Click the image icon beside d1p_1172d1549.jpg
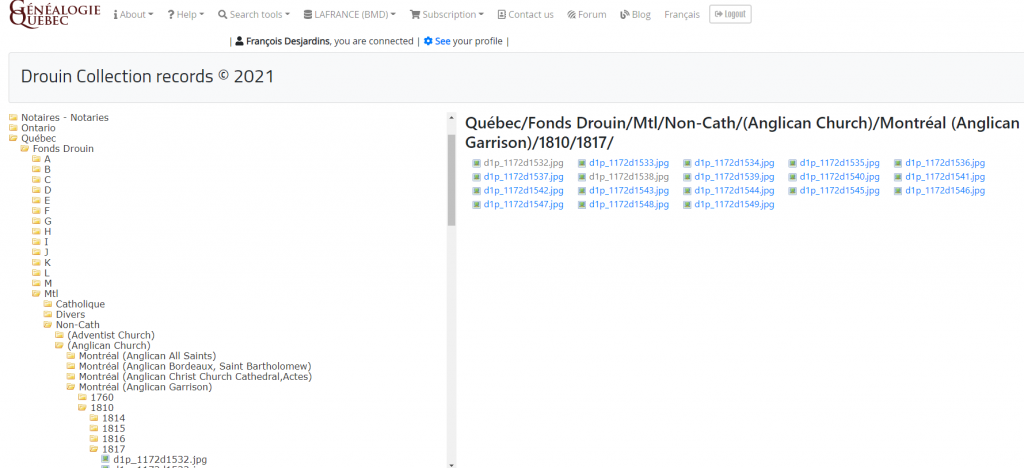Screen dimensions: 1024x468 [x=688, y=205]
